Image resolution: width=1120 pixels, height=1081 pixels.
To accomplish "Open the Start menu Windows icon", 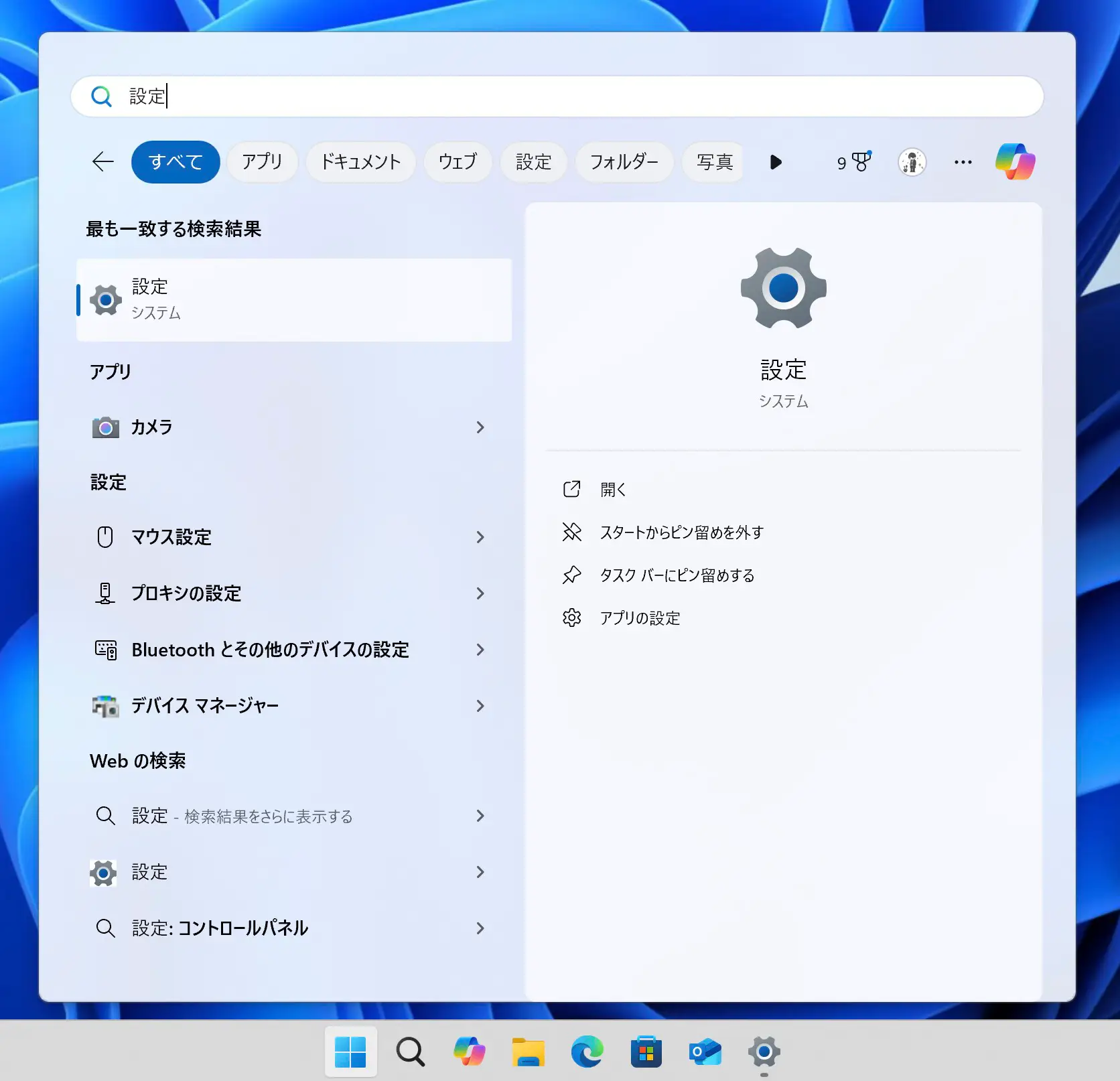I will [x=351, y=1052].
